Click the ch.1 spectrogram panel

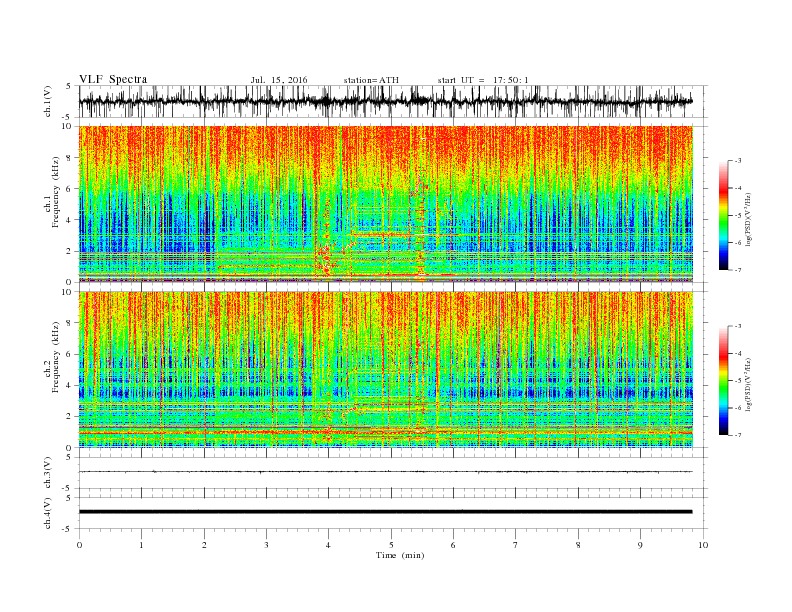pyautogui.click(x=386, y=204)
